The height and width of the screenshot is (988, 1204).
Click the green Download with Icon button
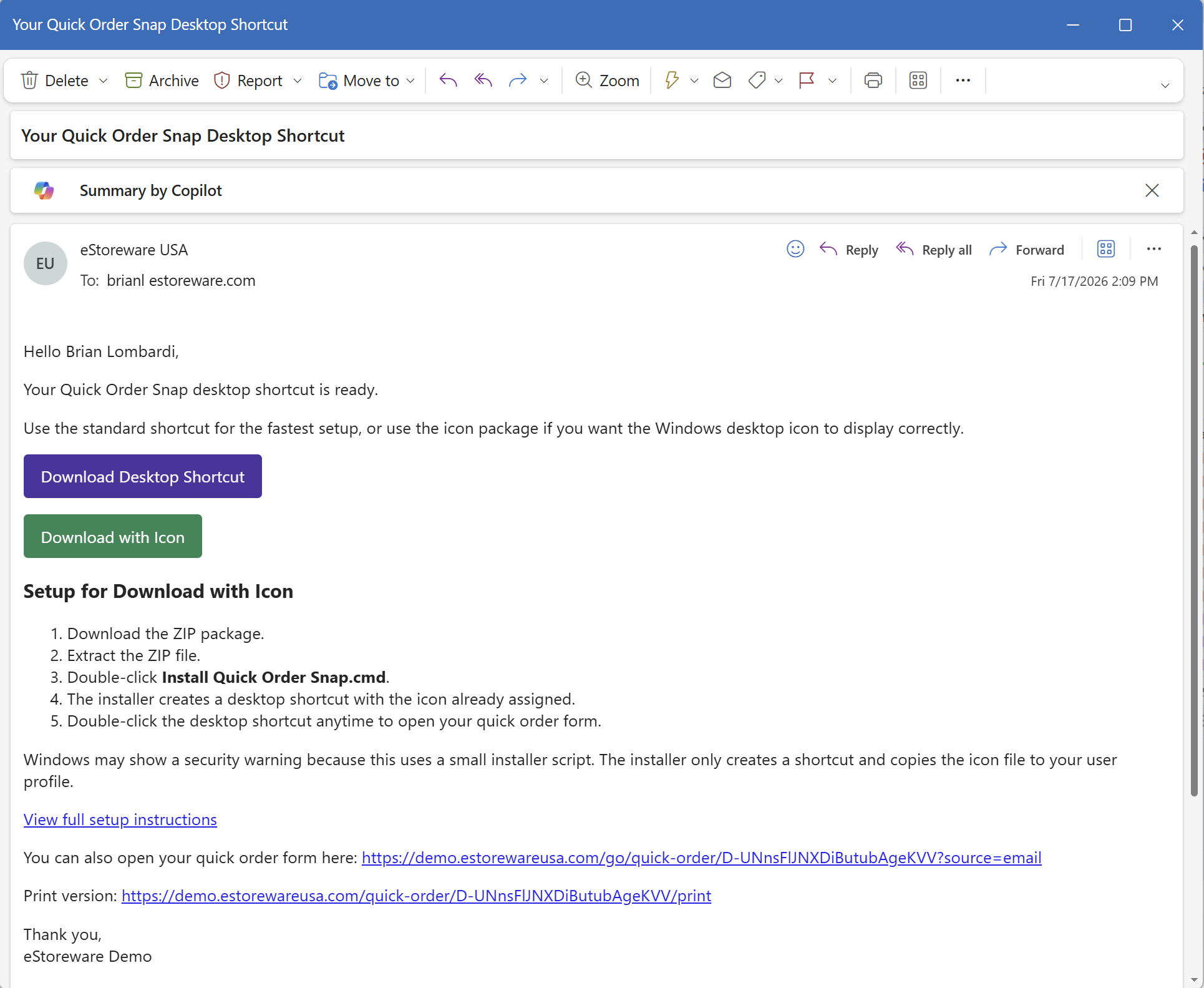pos(113,536)
